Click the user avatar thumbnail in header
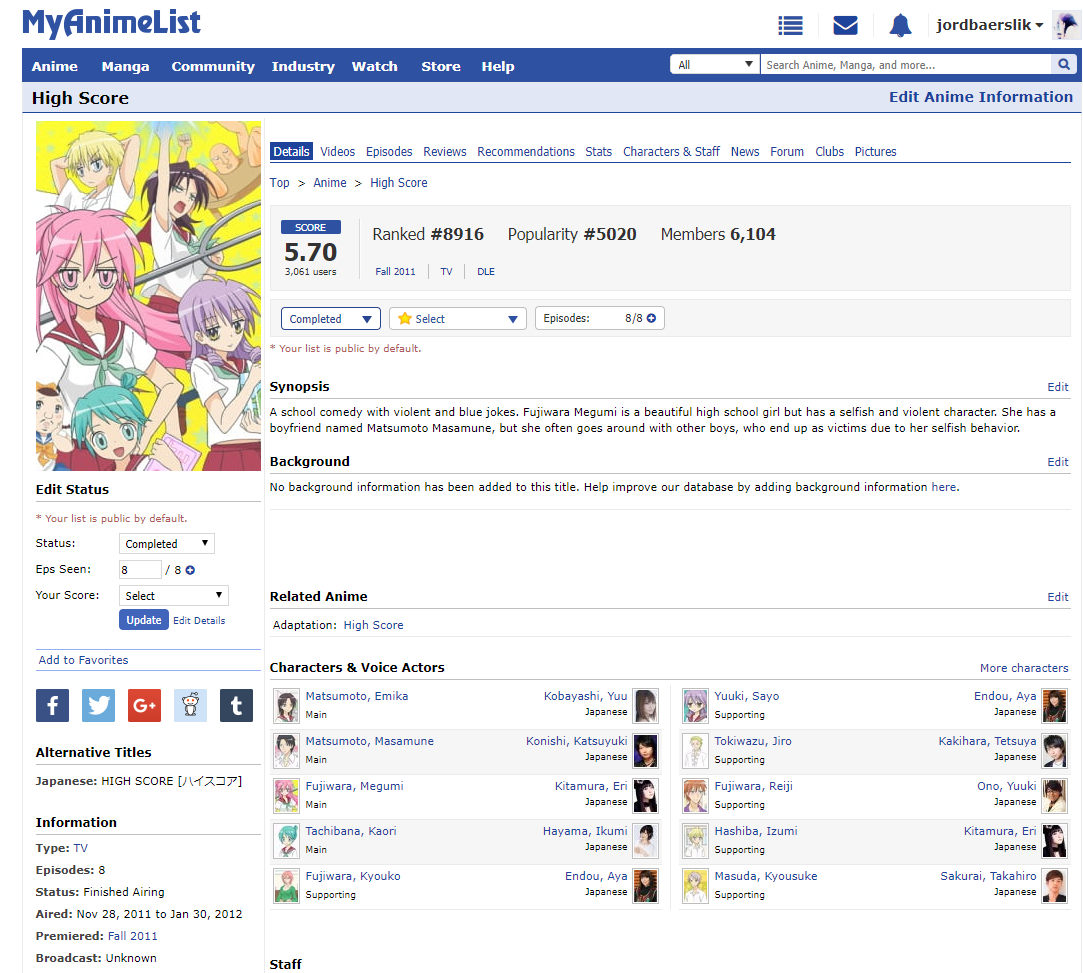 click(x=1065, y=26)
